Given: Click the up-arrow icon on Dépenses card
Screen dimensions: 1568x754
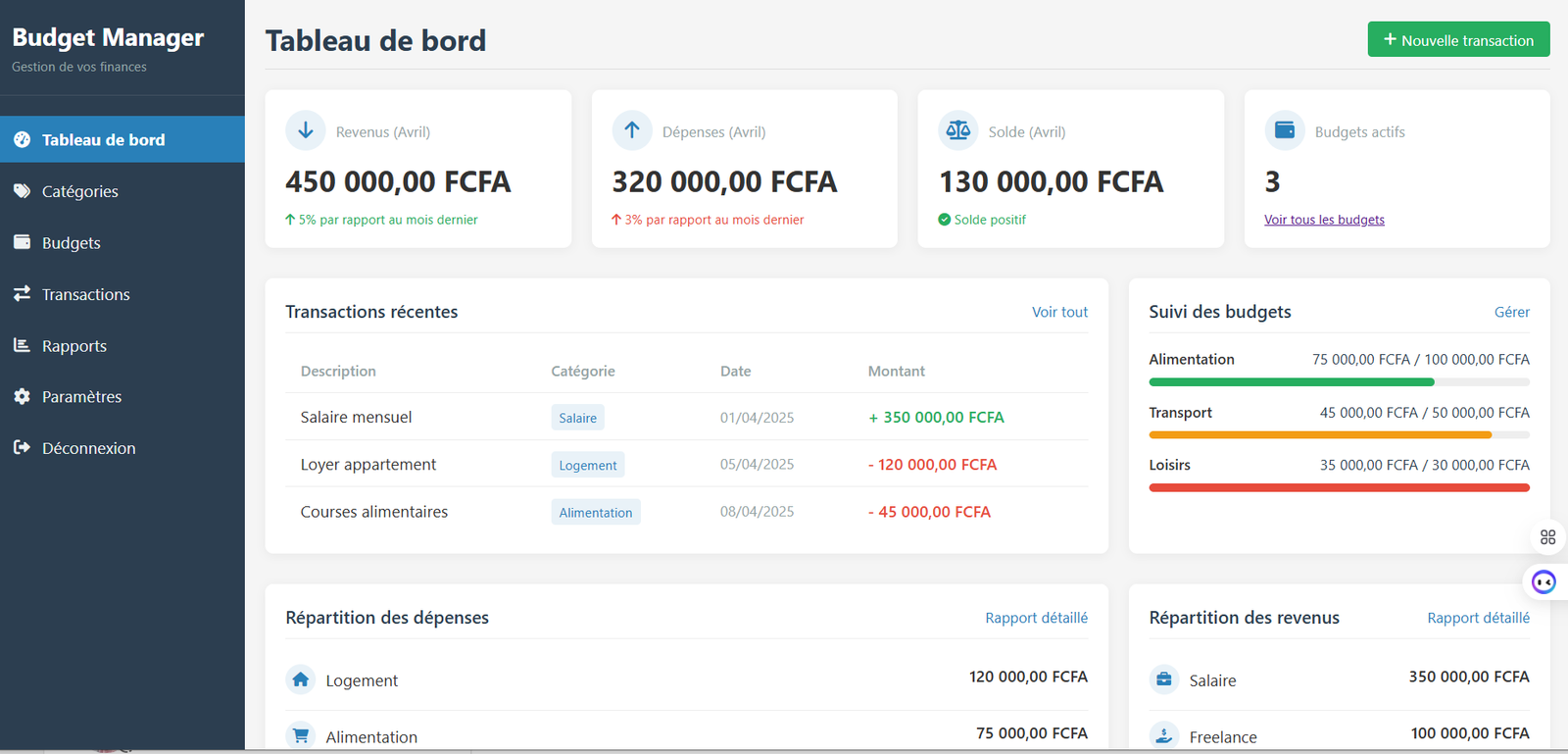Looking at the screenshot, I should coord(632,130).
